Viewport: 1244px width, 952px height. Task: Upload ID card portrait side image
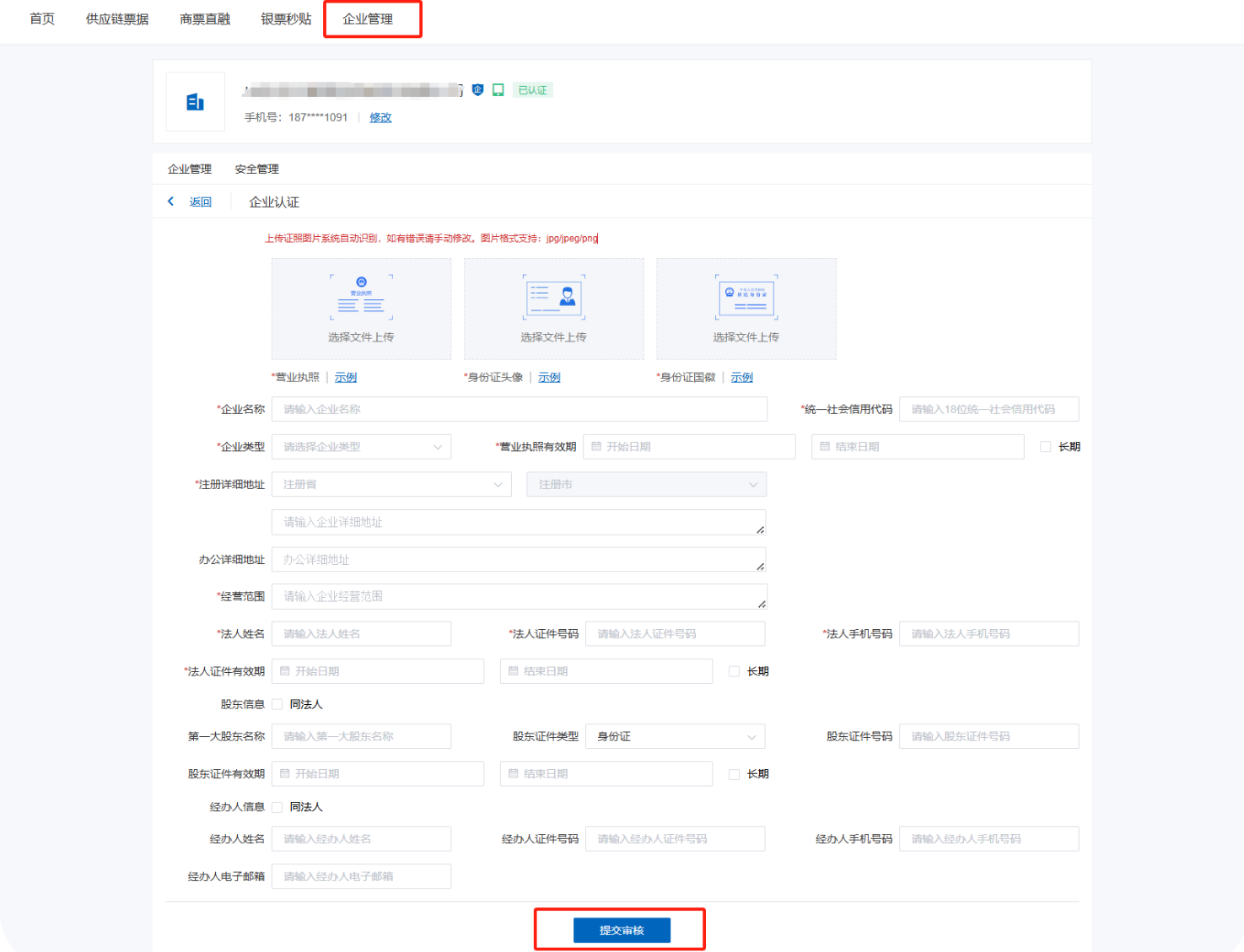[x=553, y=309]
